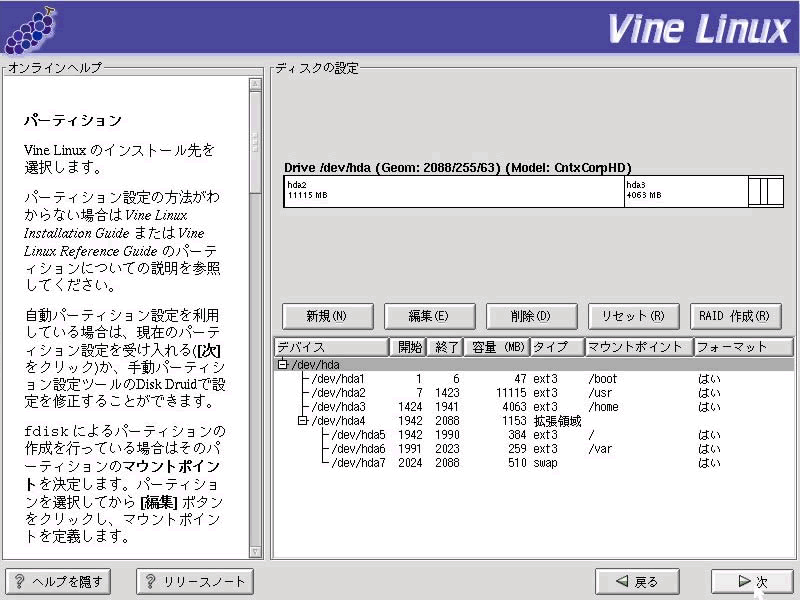Screen dimensions: 800x600
Task: Click the /usr mount point cell
Action: point(600,393)
